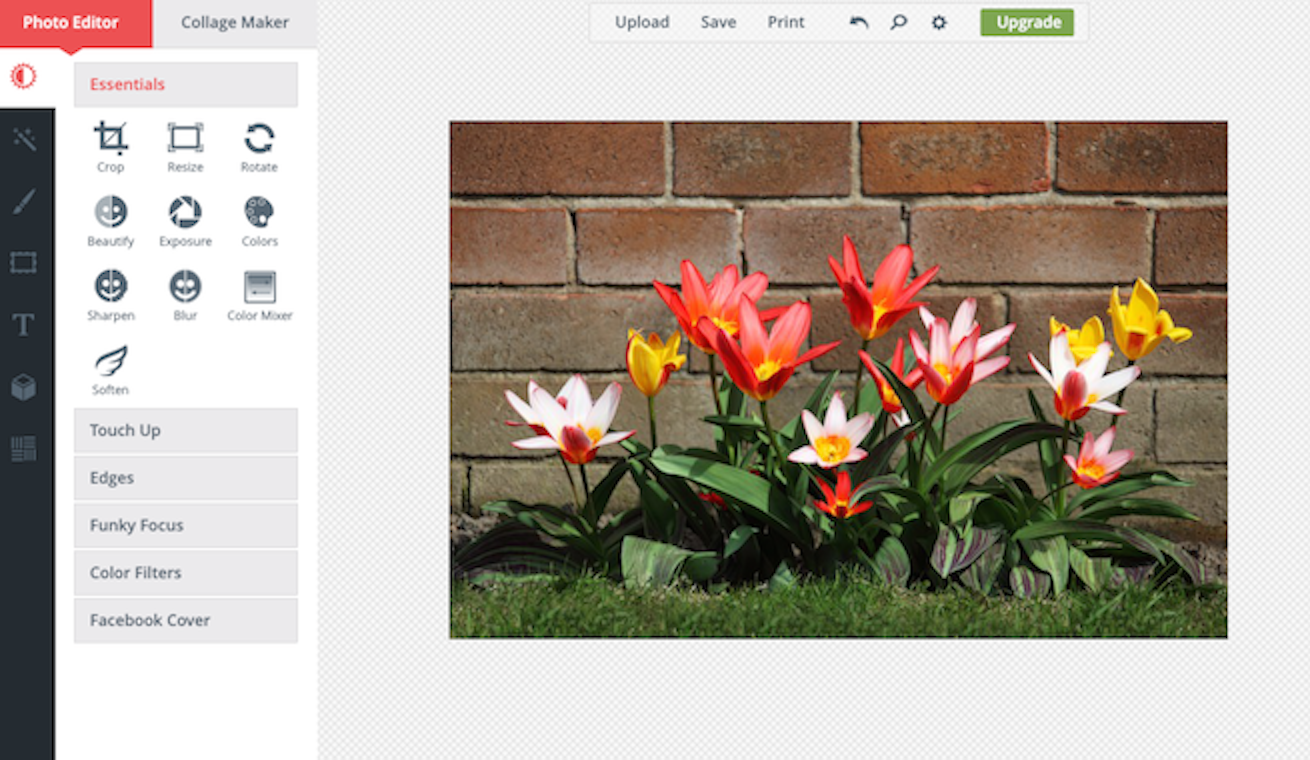Click the undo arrow icon
This screenshot has height=760, width=1310.
click(859, 22)
